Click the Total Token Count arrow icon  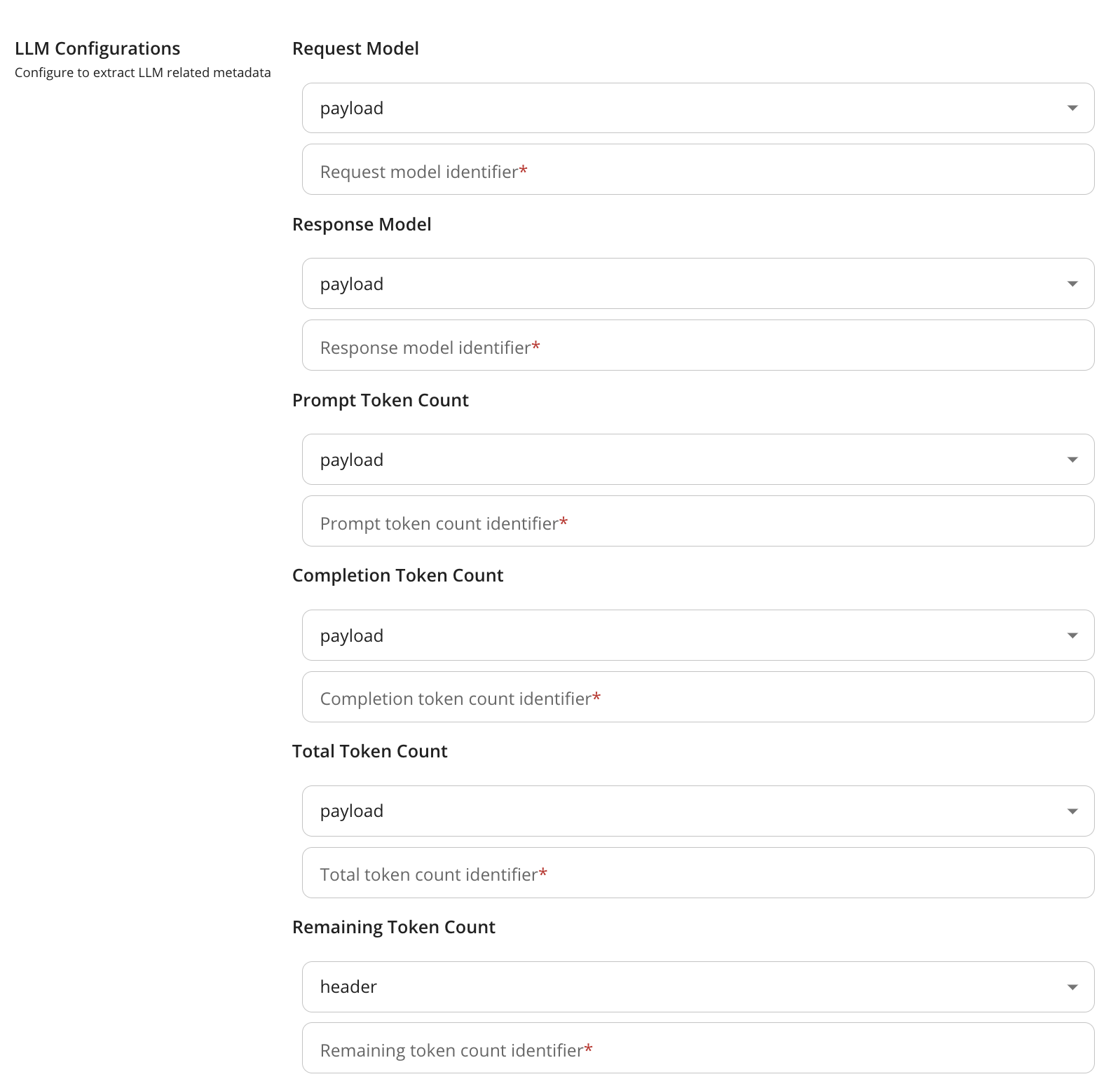click(x=1072, y=811)
